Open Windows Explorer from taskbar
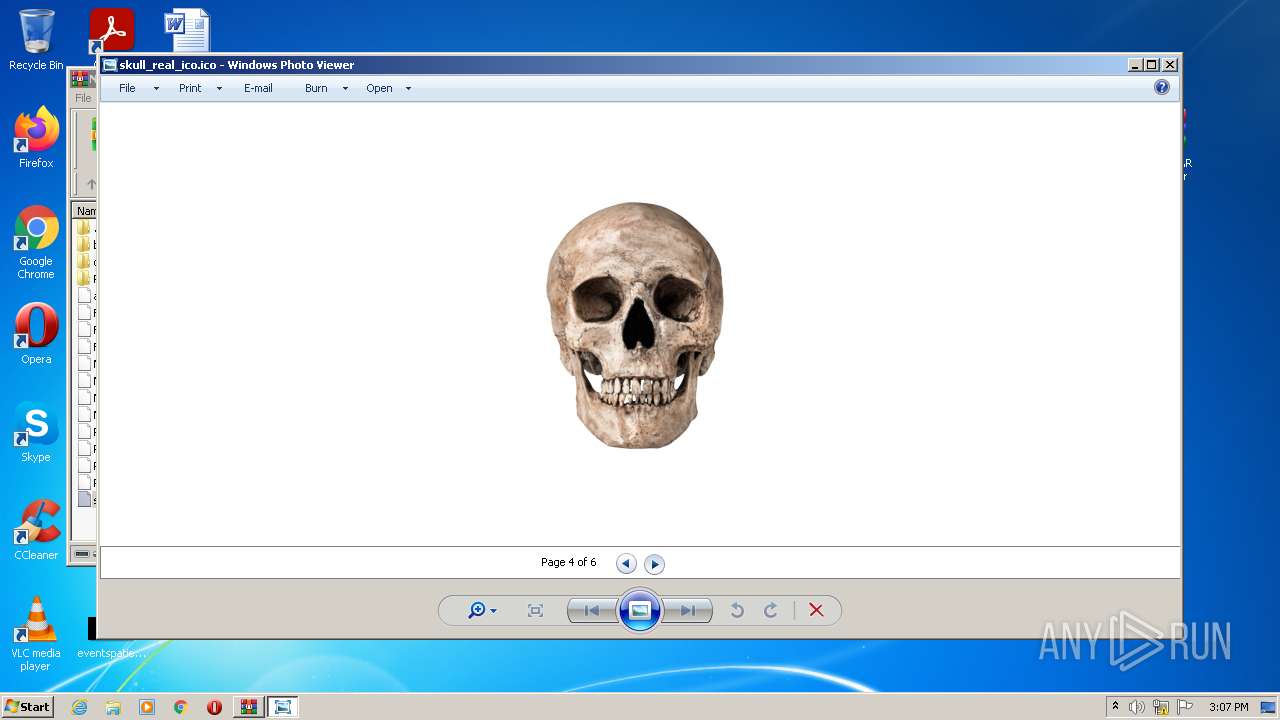The width and height of the screenshot is (1280, 720). coord(113,707)
